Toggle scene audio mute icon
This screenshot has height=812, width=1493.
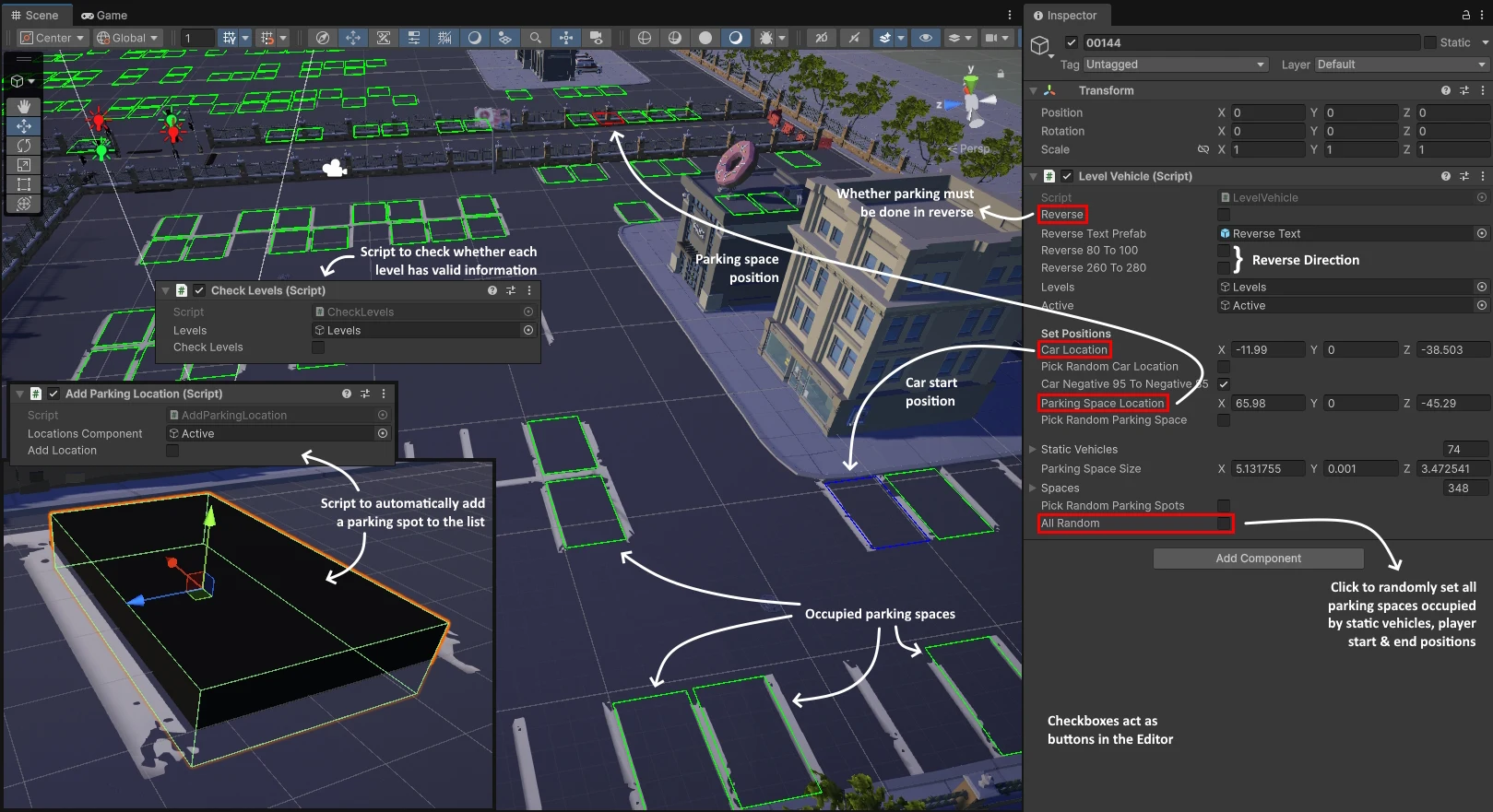tap(854, 38)
